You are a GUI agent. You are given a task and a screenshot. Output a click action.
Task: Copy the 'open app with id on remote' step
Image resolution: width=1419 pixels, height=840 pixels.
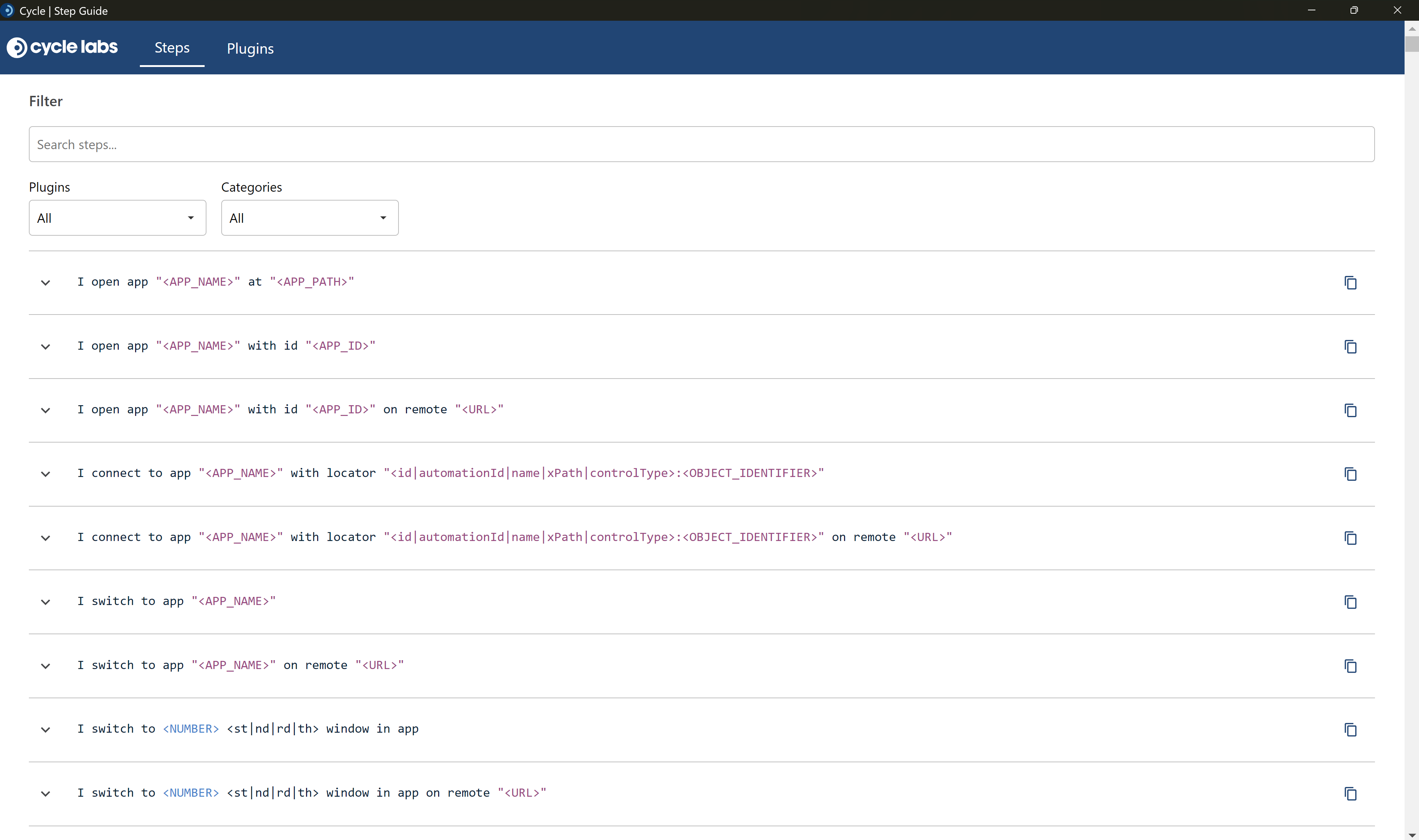coord(1350,410)
